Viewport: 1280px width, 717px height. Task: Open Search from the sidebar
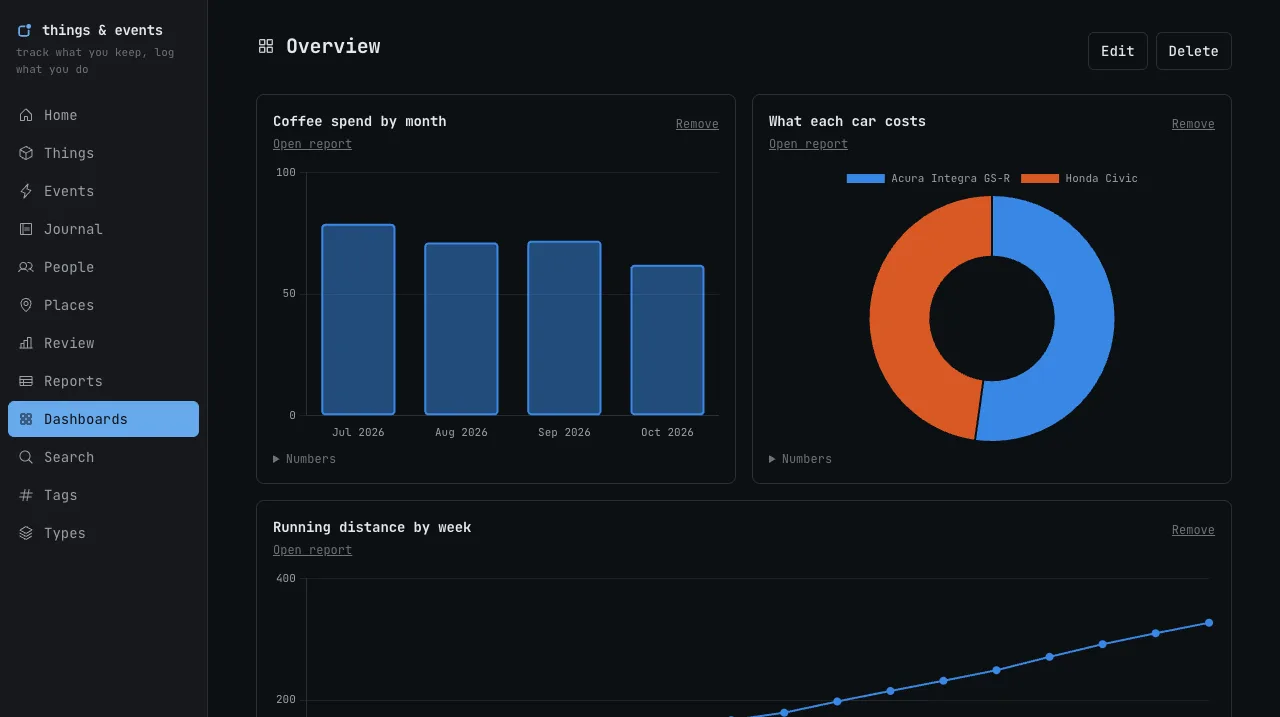tap(103, 457)
